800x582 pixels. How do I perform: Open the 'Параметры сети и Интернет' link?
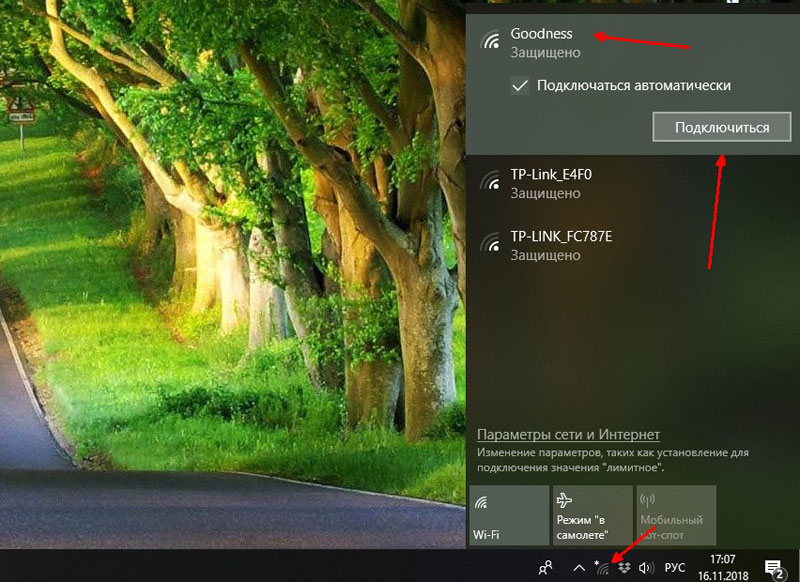(x=568, y=435)
